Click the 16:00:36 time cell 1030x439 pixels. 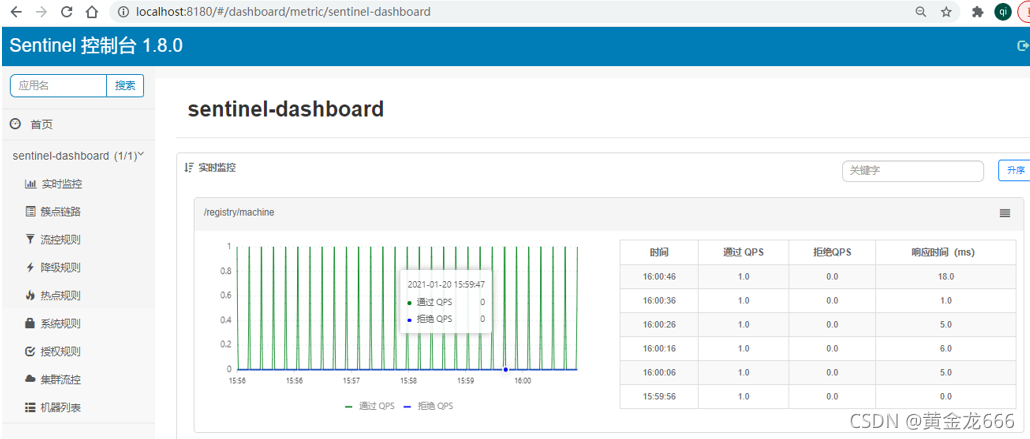pyautogui.click(x=660, y=300)
